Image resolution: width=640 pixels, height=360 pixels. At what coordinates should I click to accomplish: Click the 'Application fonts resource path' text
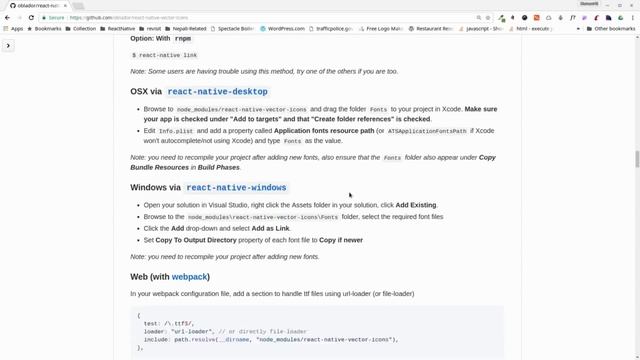(324, 131)
